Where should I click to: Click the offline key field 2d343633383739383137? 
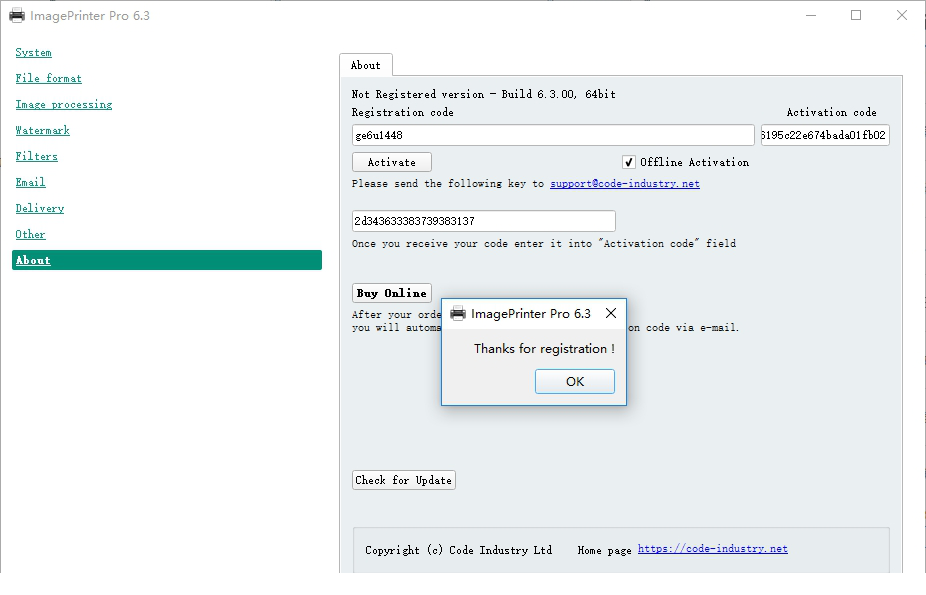[x=484, y=221]
